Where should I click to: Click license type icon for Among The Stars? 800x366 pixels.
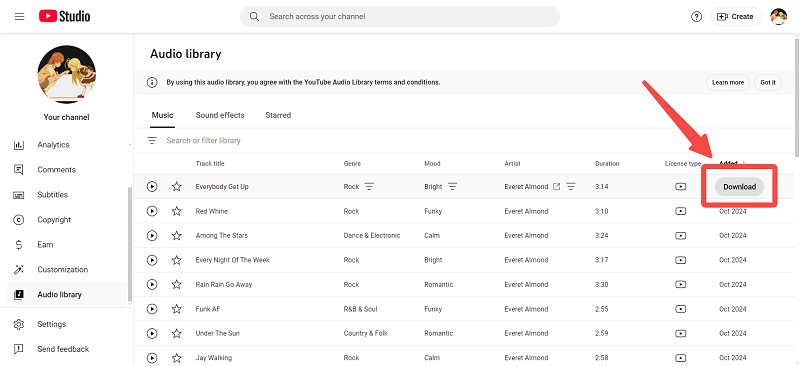(680, 236)
